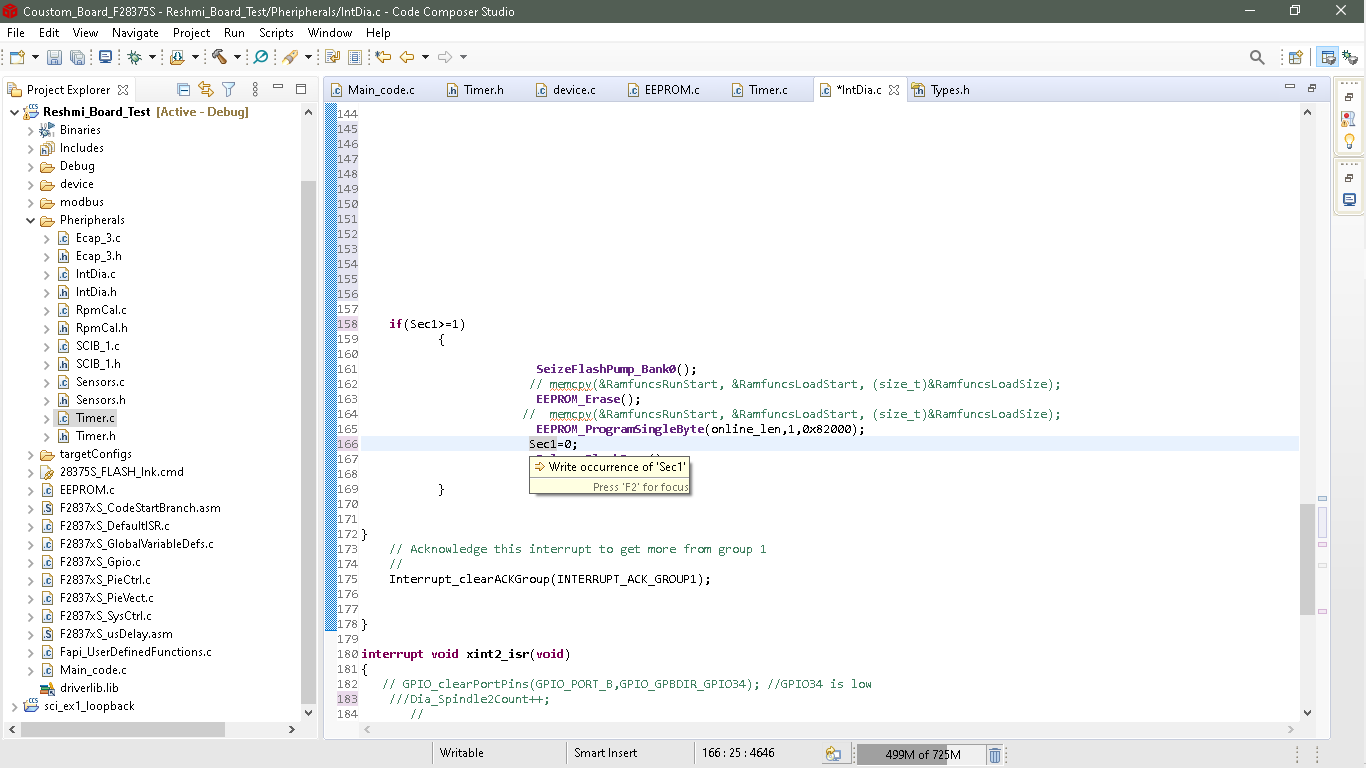Switch to the EEPROM.c editor tab
This screenshot has height=768, width=1366.
[x=671, y=90]
